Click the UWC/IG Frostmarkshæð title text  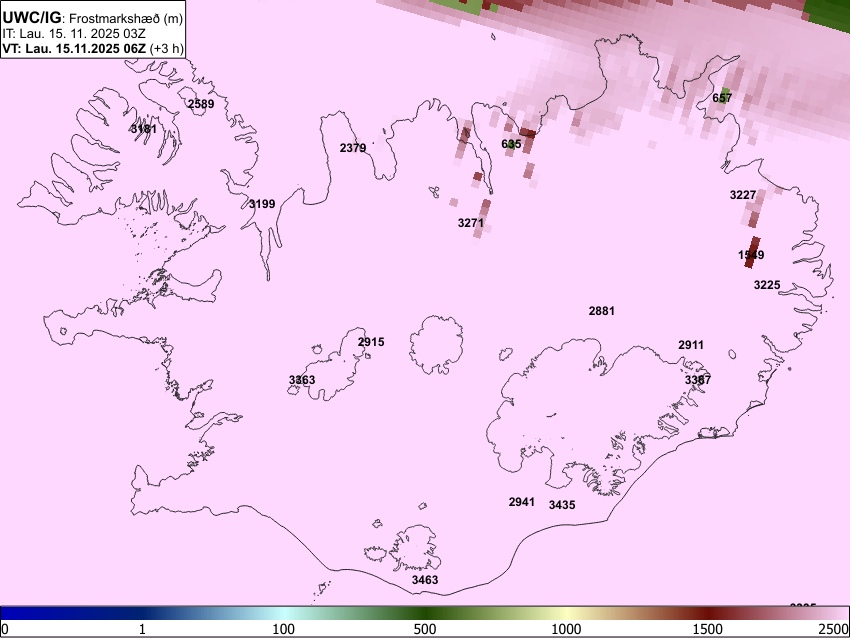pos(93,18)
